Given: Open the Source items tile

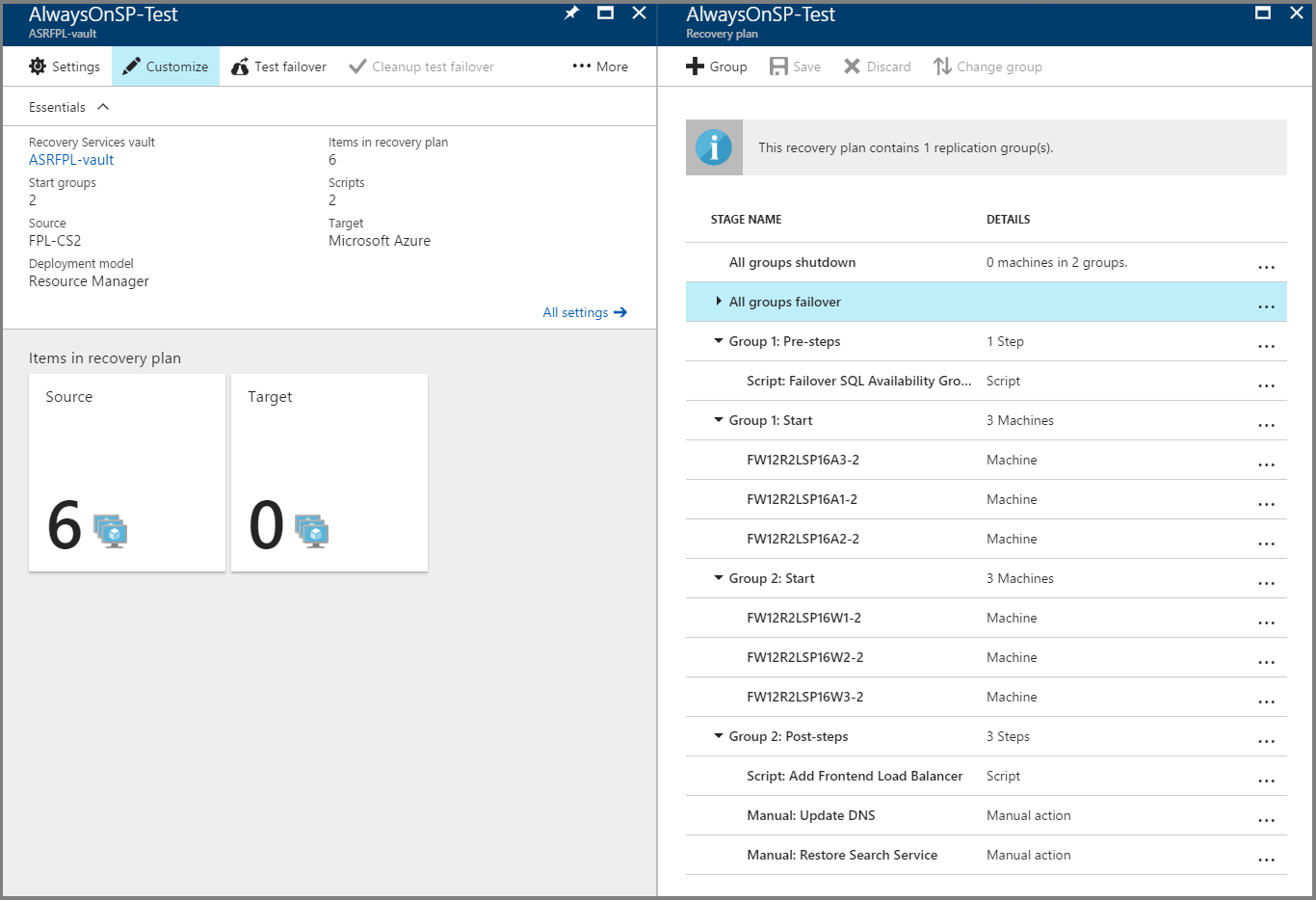Looking at the screenshot, I should pos(127,473).
